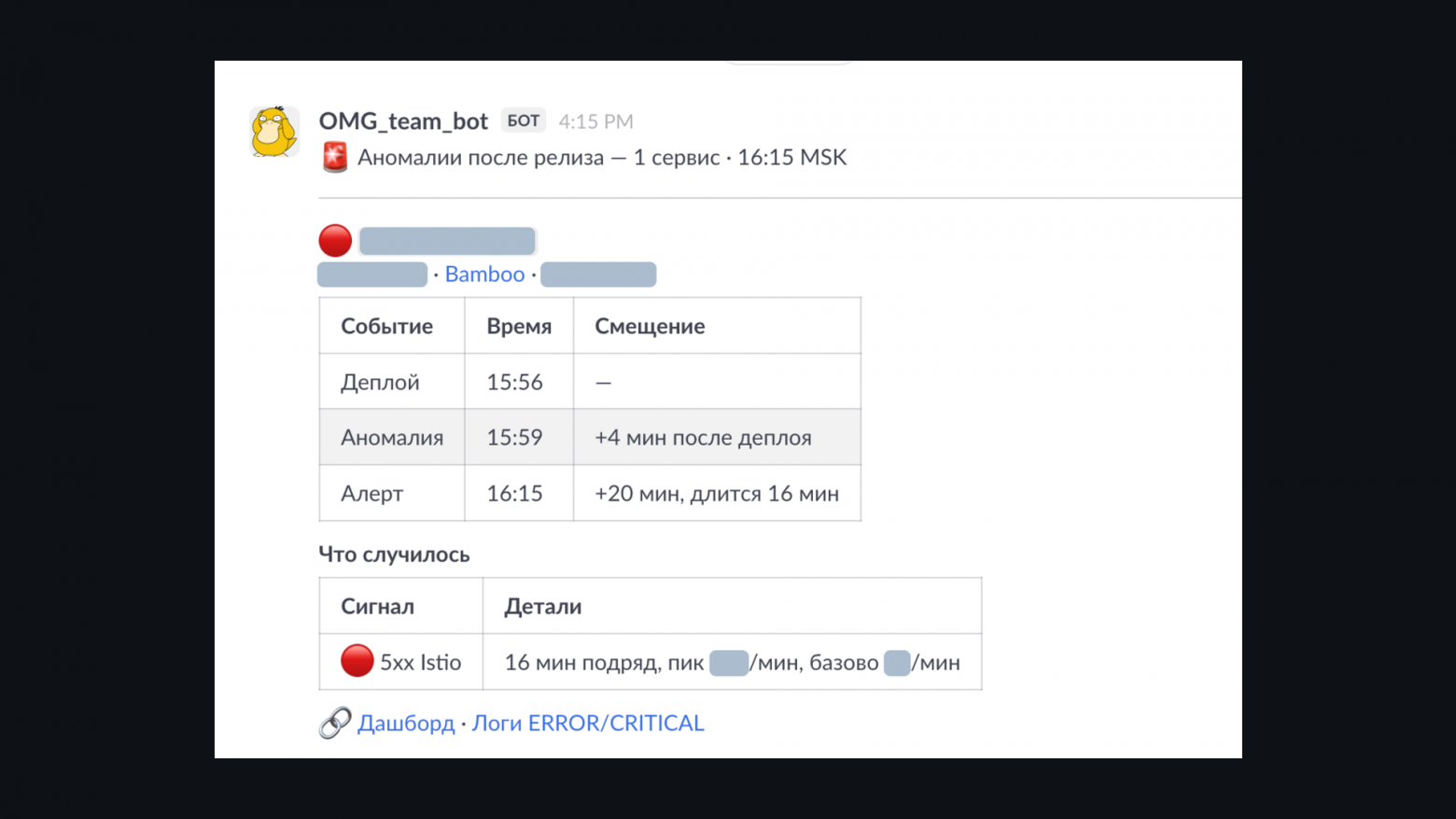Viewport: 1456px width, 819px height.
Task: Click the alert time '16:15' in the table
Action: pyautogui.click(x=514, y=493)
